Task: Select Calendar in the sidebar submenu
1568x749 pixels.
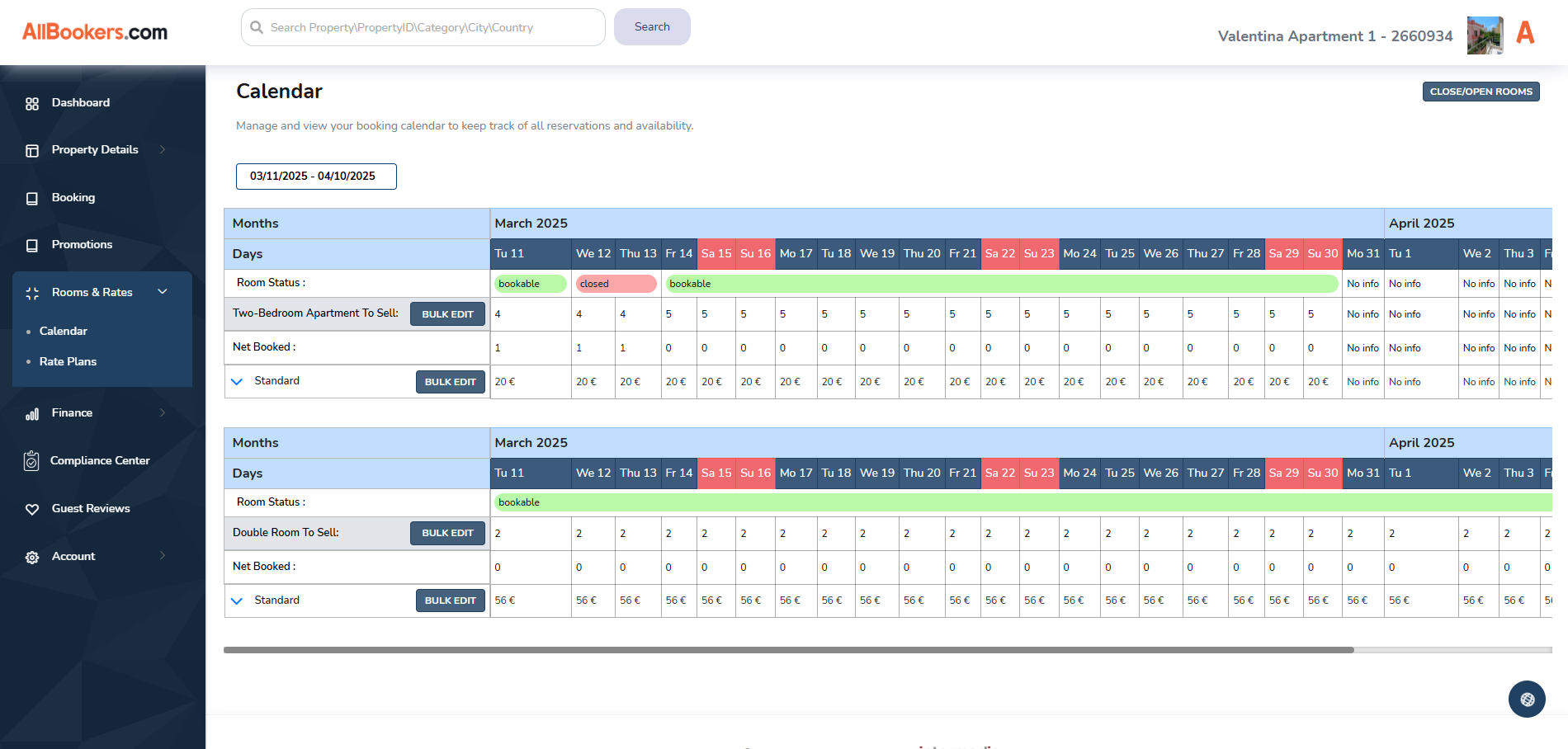Action: point(63,332)
